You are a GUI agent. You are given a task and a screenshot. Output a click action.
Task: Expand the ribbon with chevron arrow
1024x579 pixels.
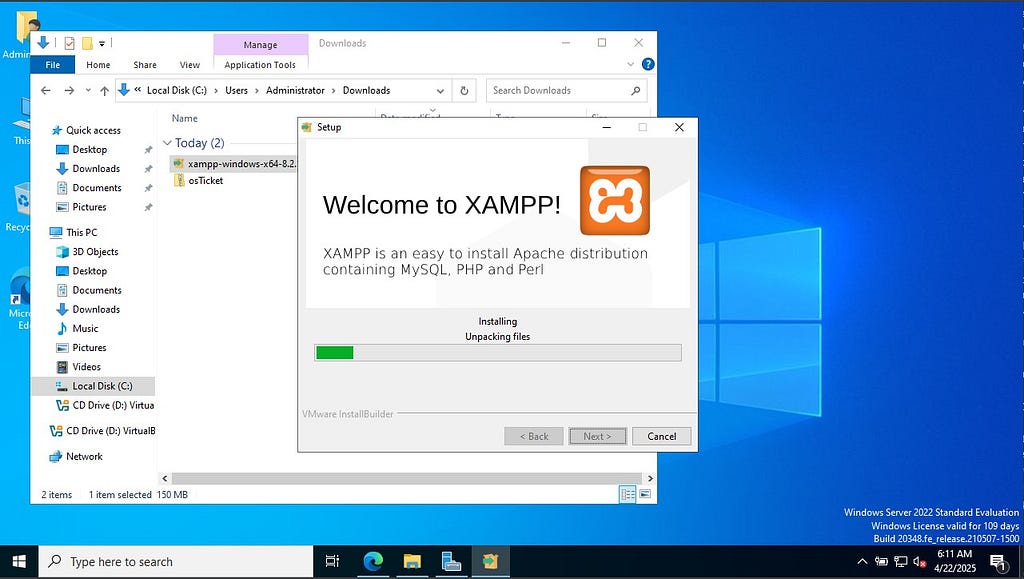630,64
